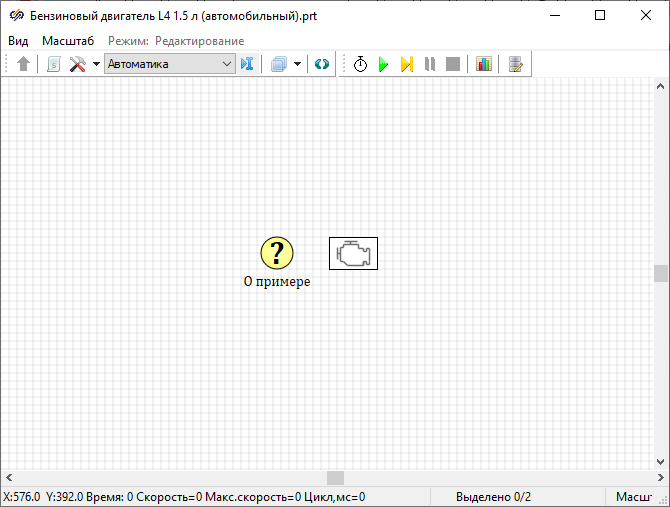Click the notes with pencil icon
This screenshot has height=507, width=670.
point(515,64)
